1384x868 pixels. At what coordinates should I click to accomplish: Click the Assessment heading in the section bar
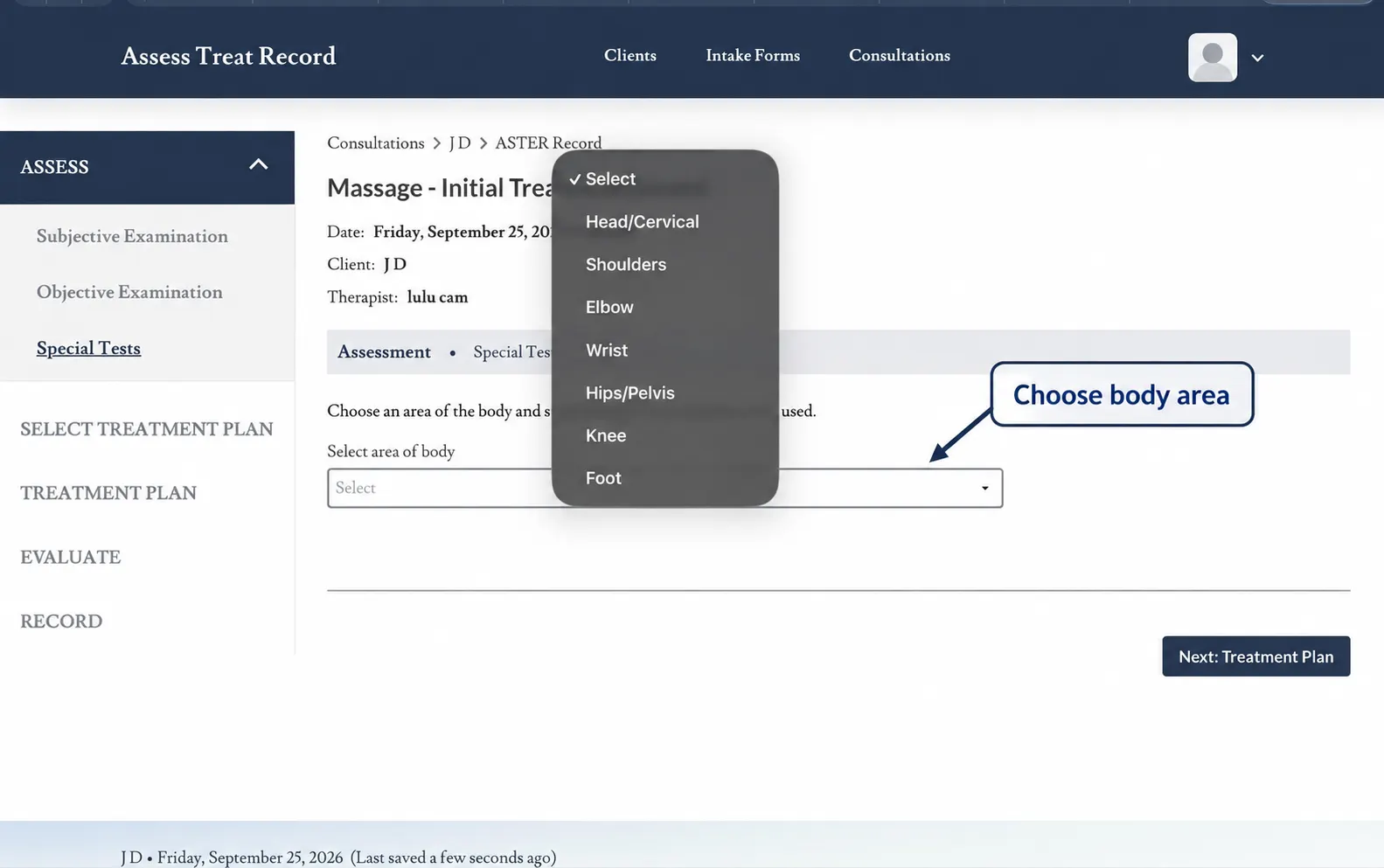(x=384, y=351)
